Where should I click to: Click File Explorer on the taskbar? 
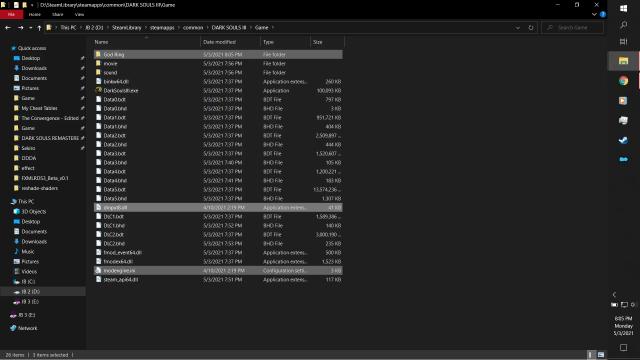623,61
